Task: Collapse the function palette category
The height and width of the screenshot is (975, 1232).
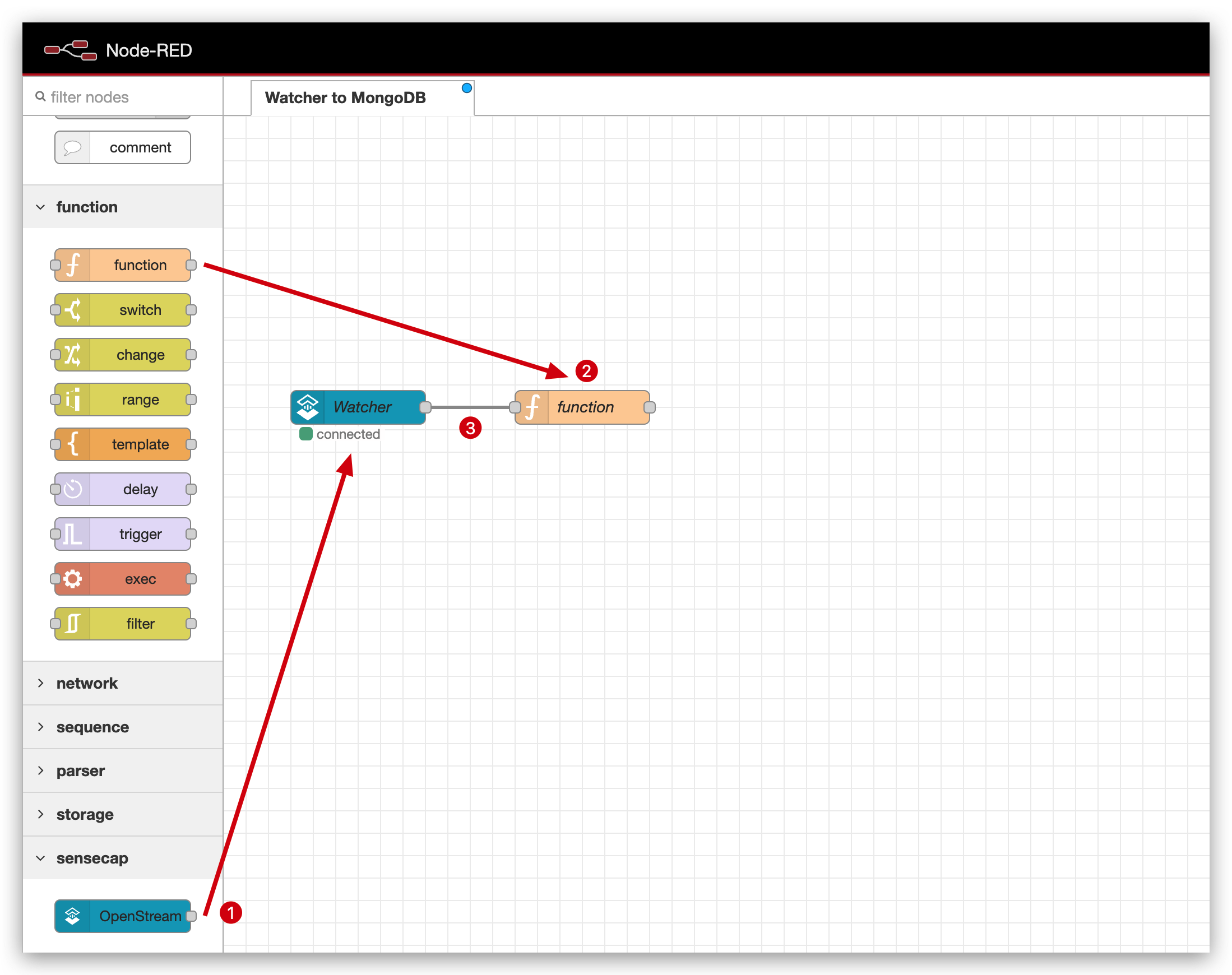Action: click(x=123, y=207)
